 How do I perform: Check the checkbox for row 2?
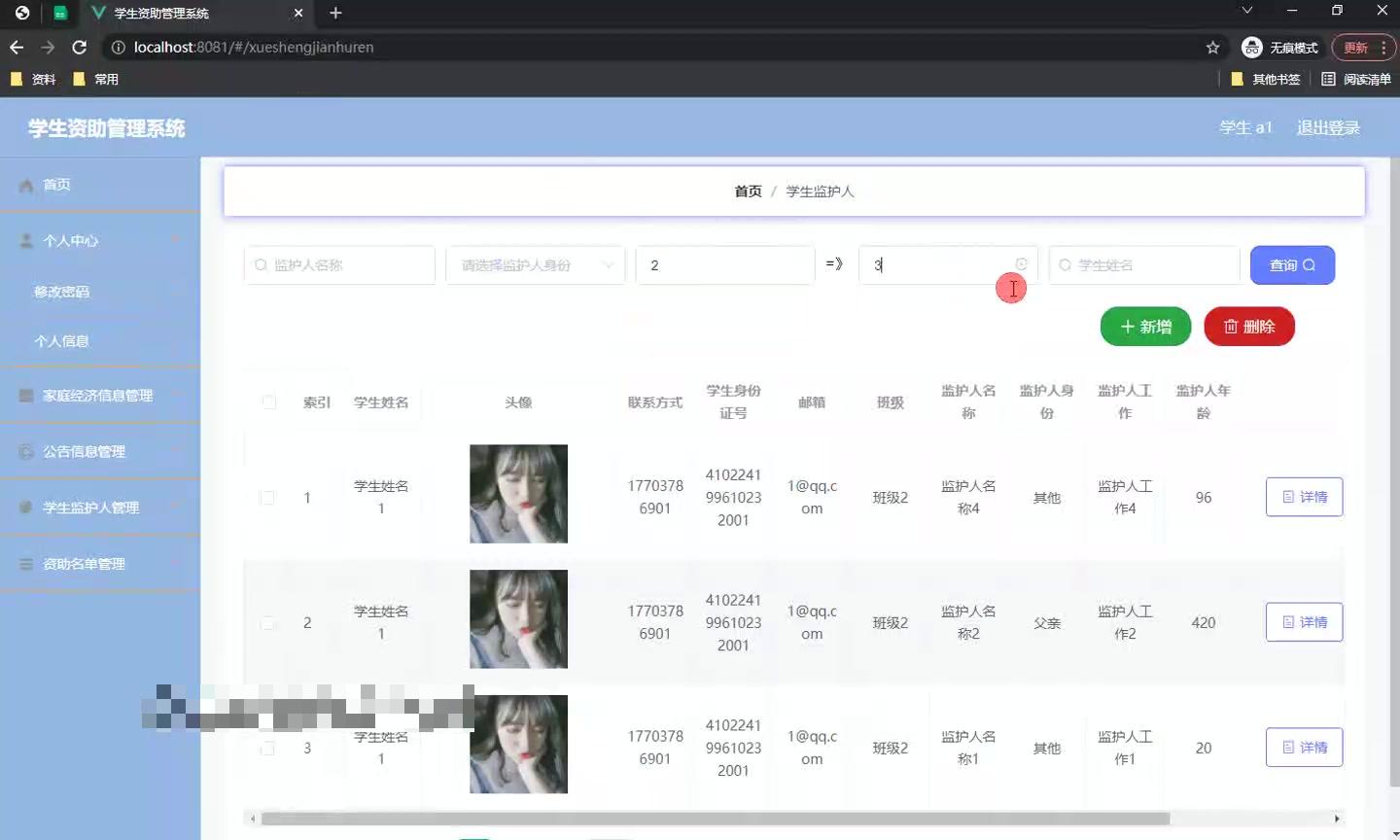coord(268,622)
